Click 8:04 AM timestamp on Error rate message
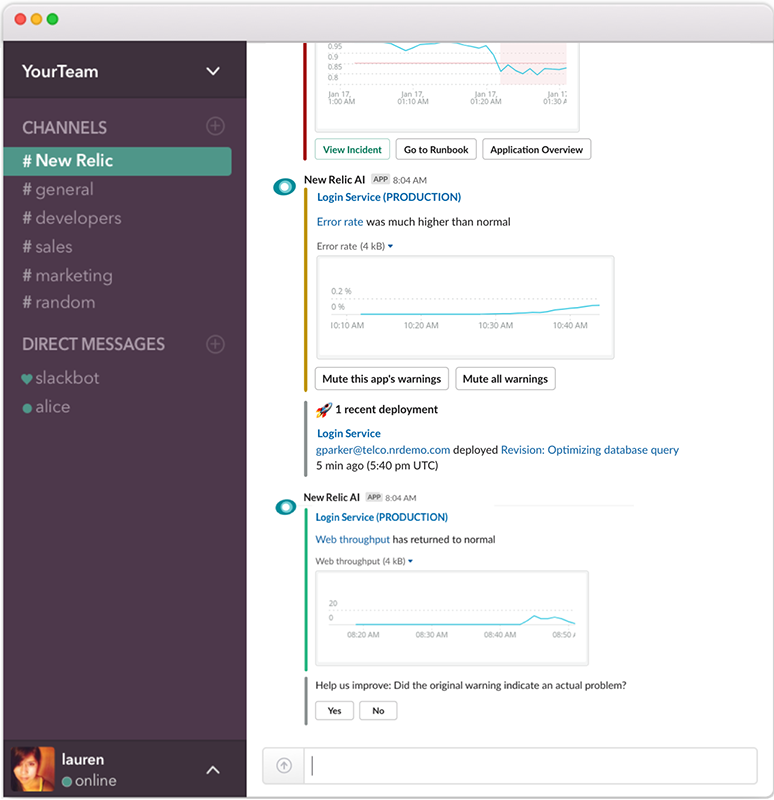774x800 pixels. pos(410,180)
